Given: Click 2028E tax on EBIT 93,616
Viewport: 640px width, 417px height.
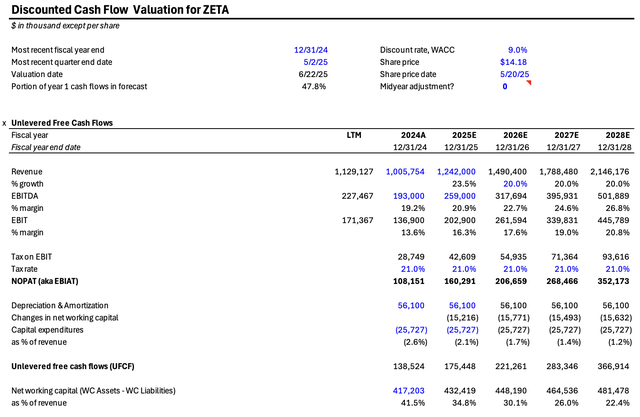Looking at the screenshot, I should tap(616, 257).
